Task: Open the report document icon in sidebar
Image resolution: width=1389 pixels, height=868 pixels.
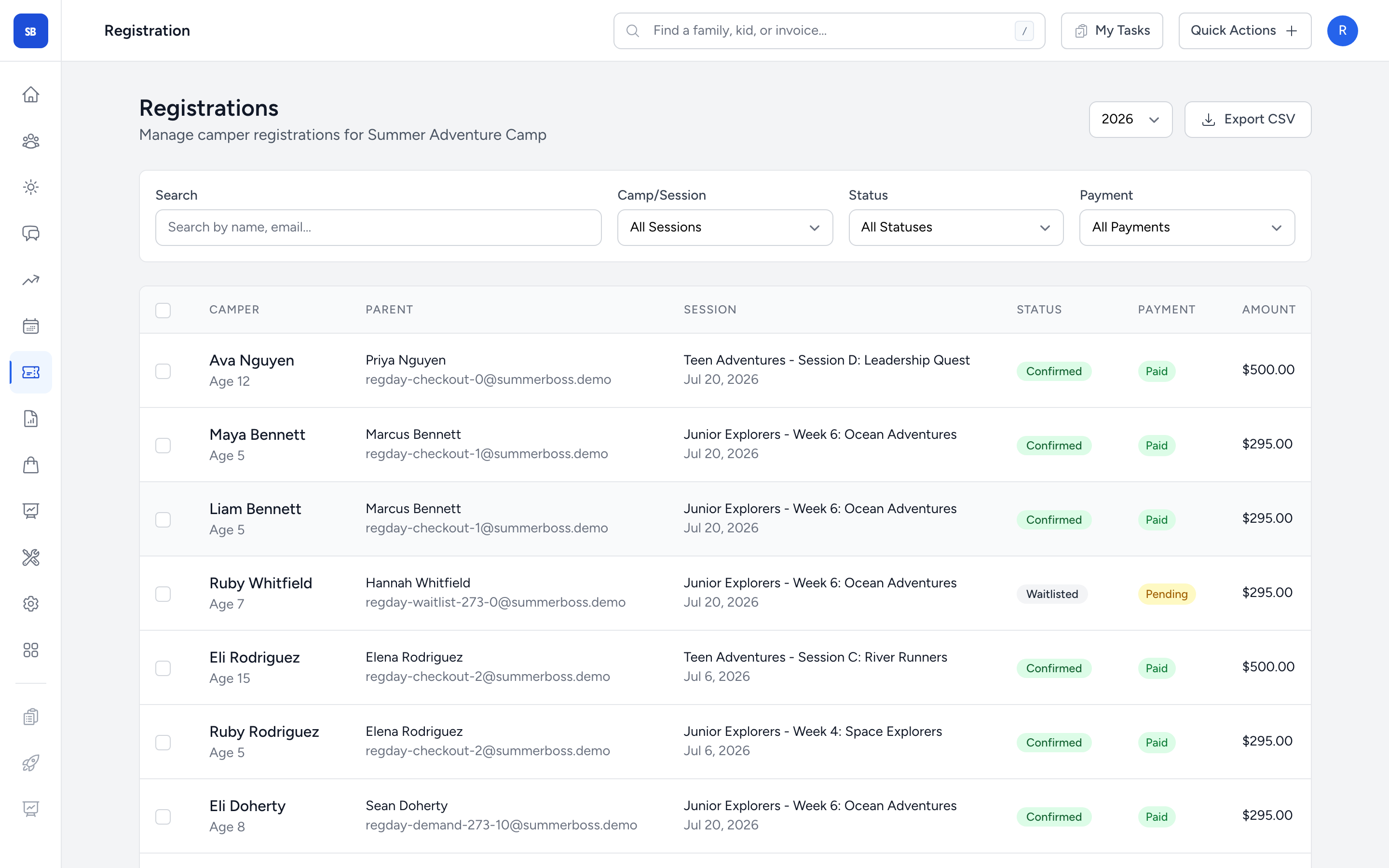Action: pyautogui.click(x=30, y=419)
